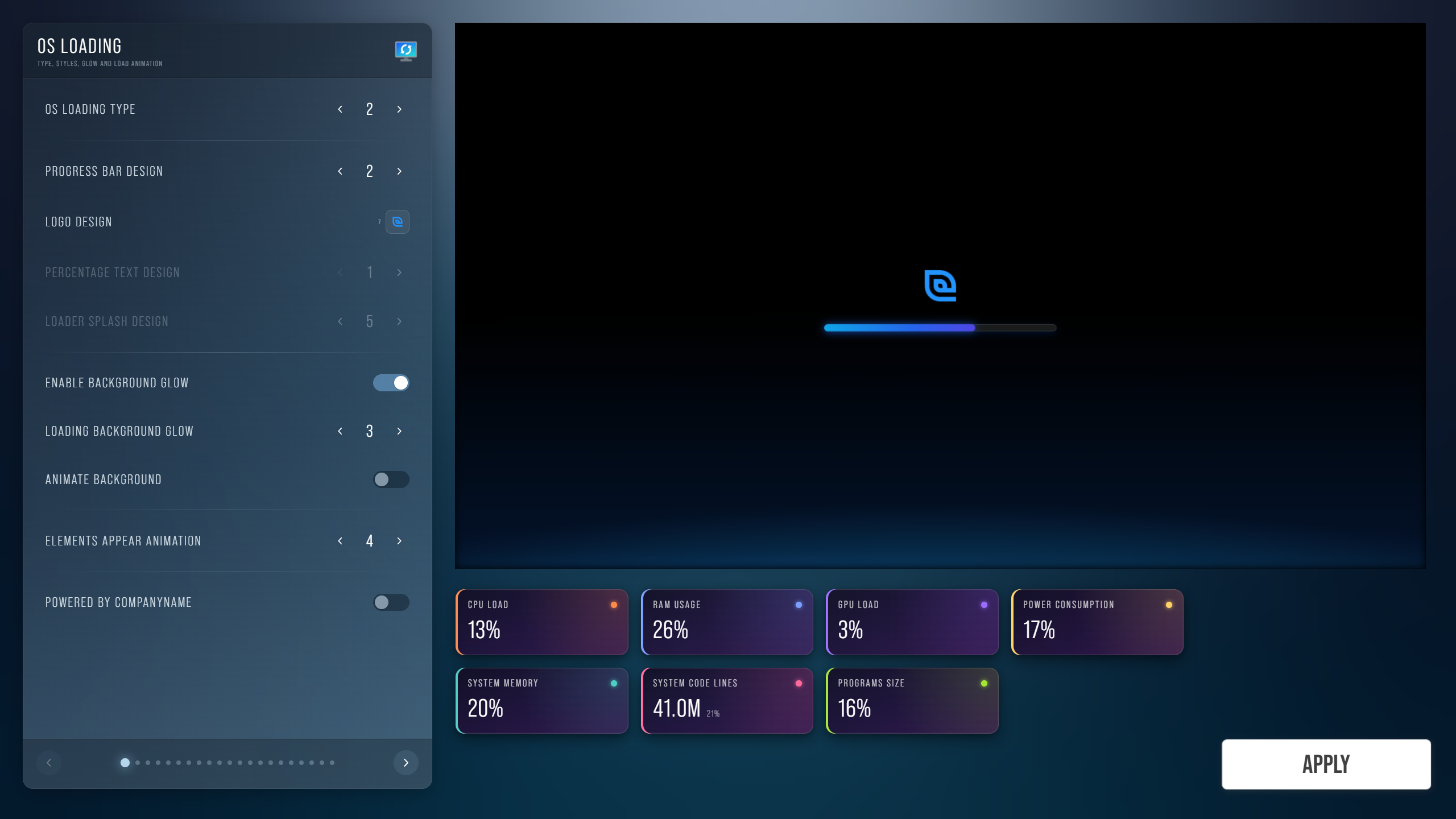Image resolution: width=1456 pixels, height=819 pixels.
Task: Decrease Loading Background Glow value
Action: [x=340, y=431]
